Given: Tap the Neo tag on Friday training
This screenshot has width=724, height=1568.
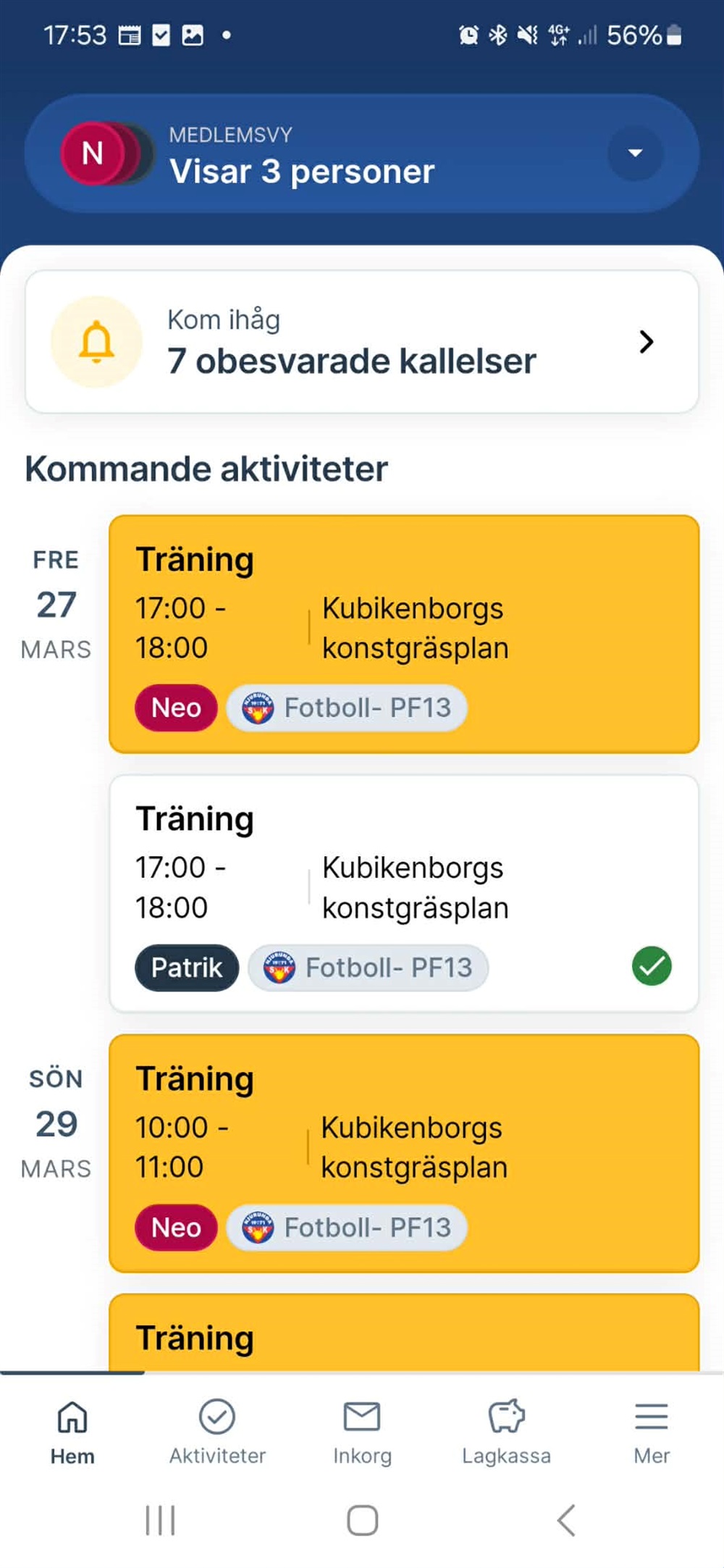Looking at the screenshot, I should tap(176, 708).
